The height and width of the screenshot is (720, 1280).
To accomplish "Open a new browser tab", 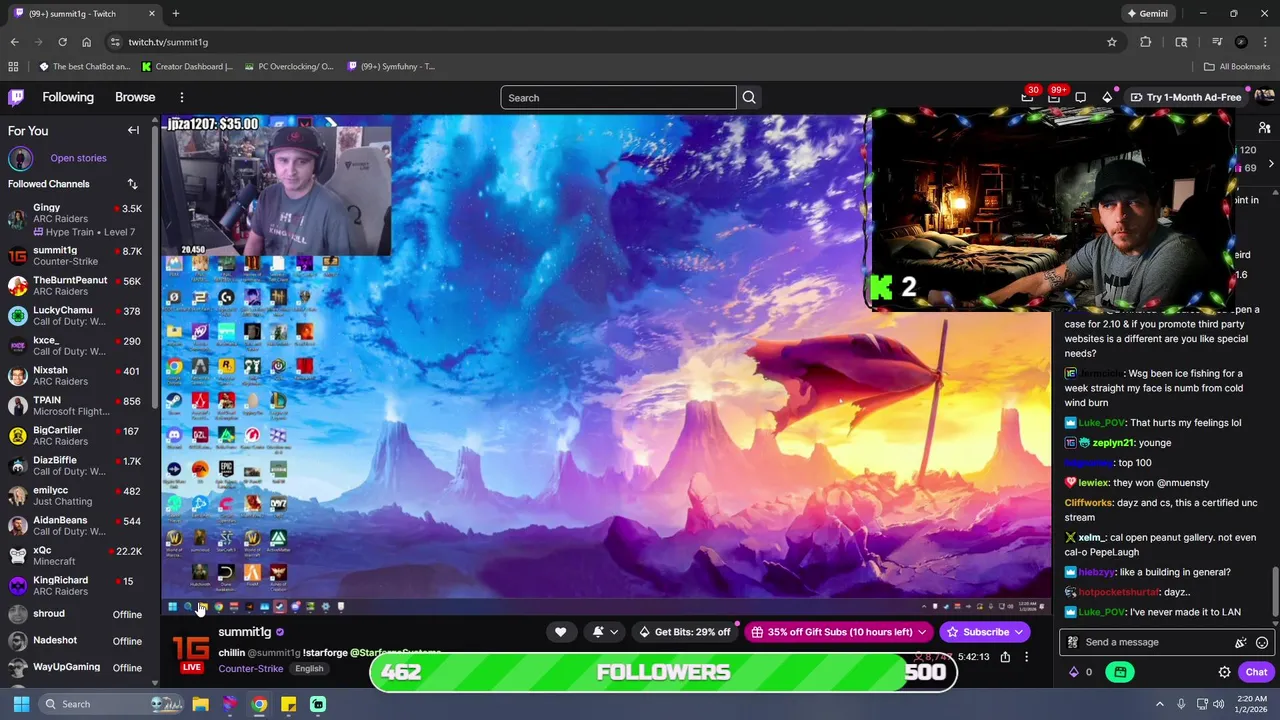I will pyautogui.click(x=176, y=13).
